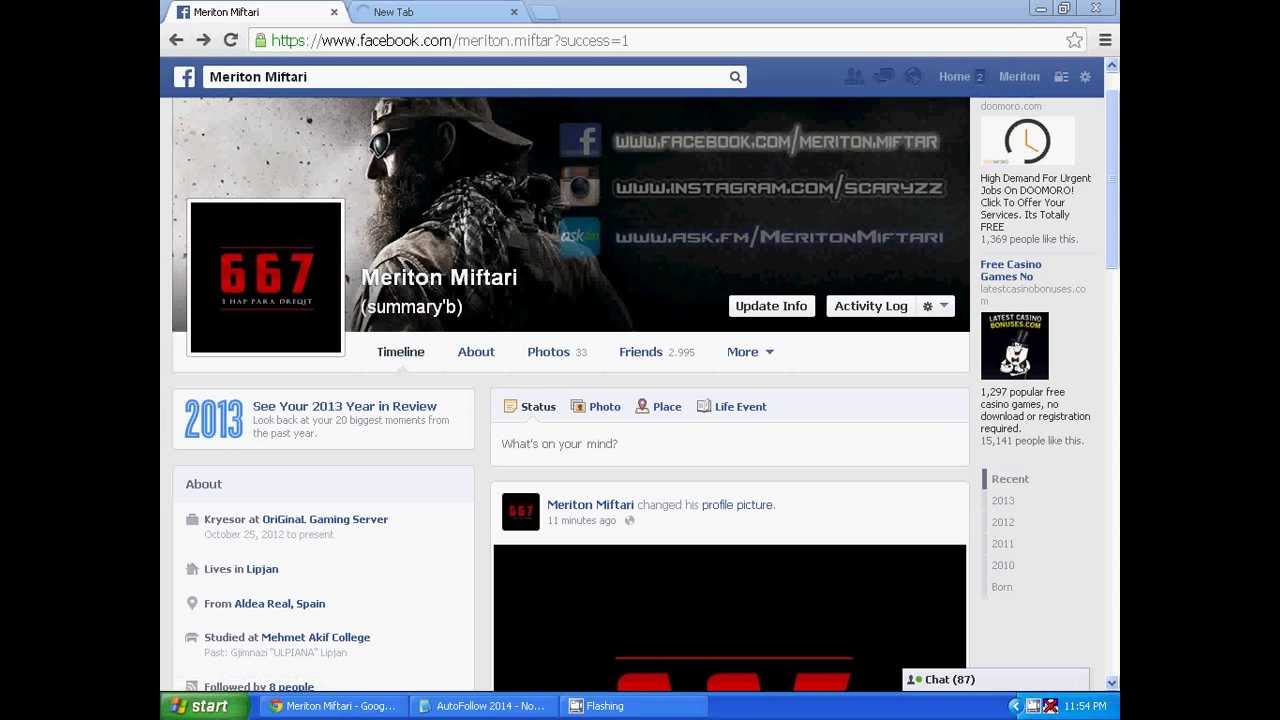Click the 8 people followed link

coord(291,686)
